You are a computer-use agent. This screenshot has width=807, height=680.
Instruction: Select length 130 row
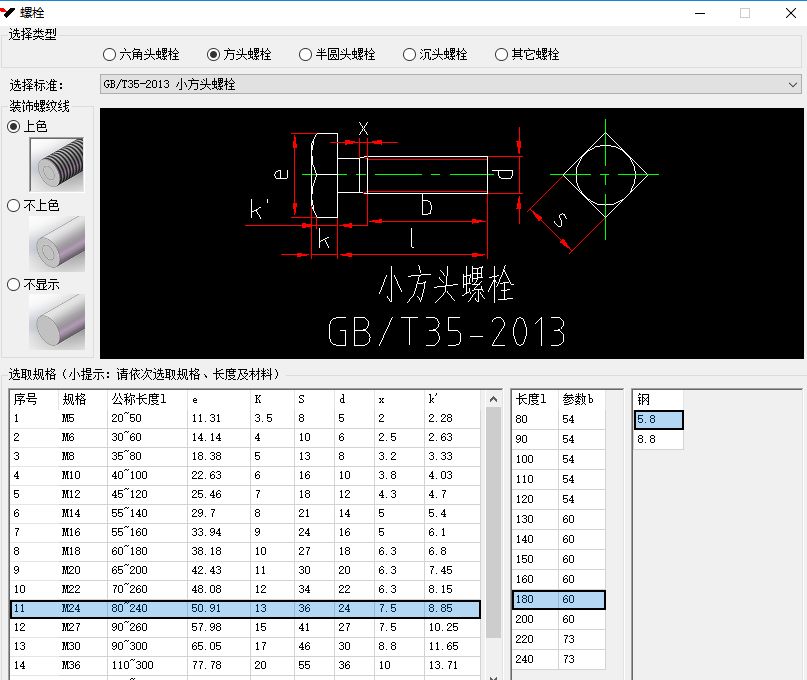(x=559, y=520)
